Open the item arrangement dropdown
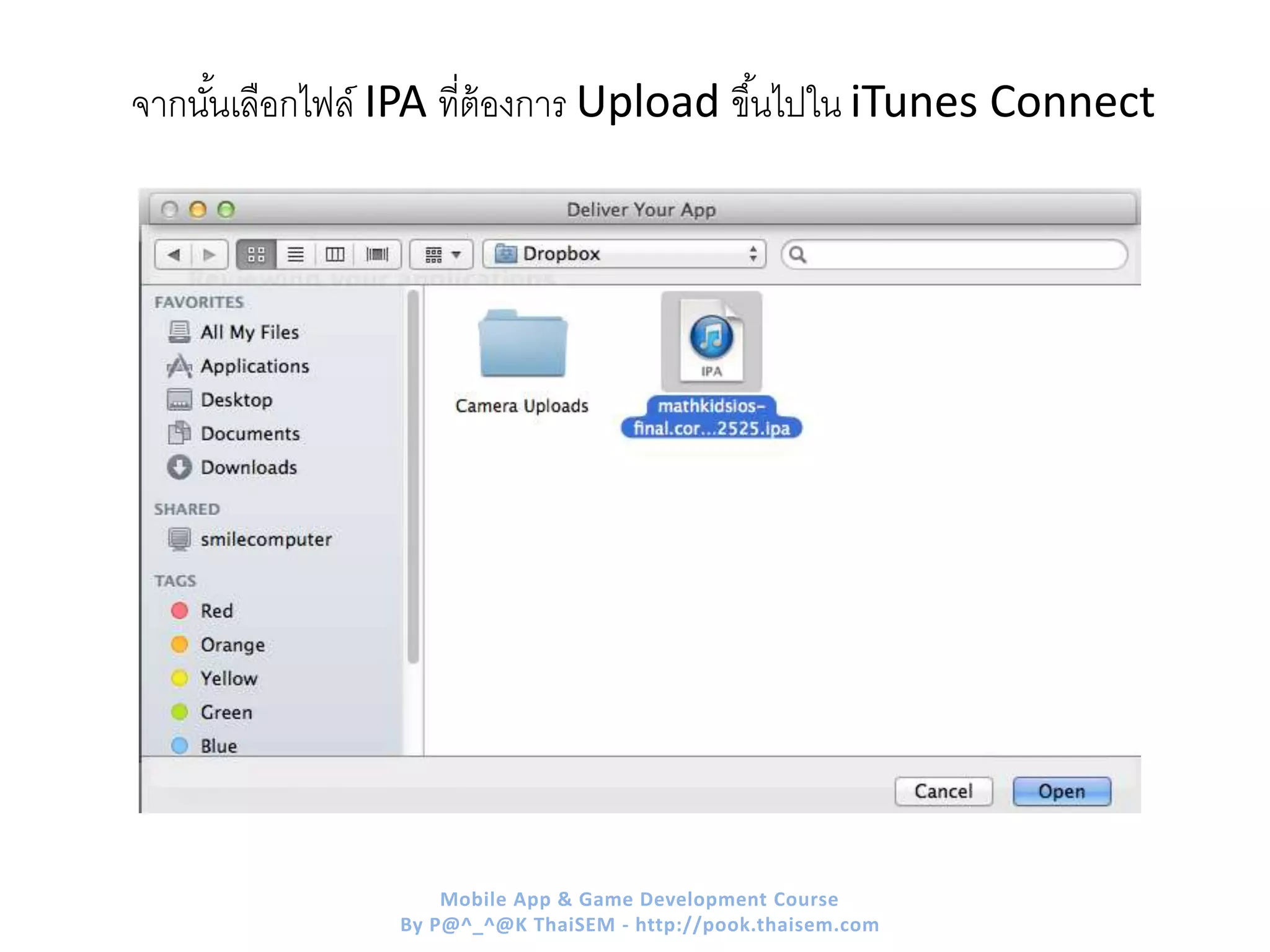This screenshot has height=952, width=1270. pos(442,255)
